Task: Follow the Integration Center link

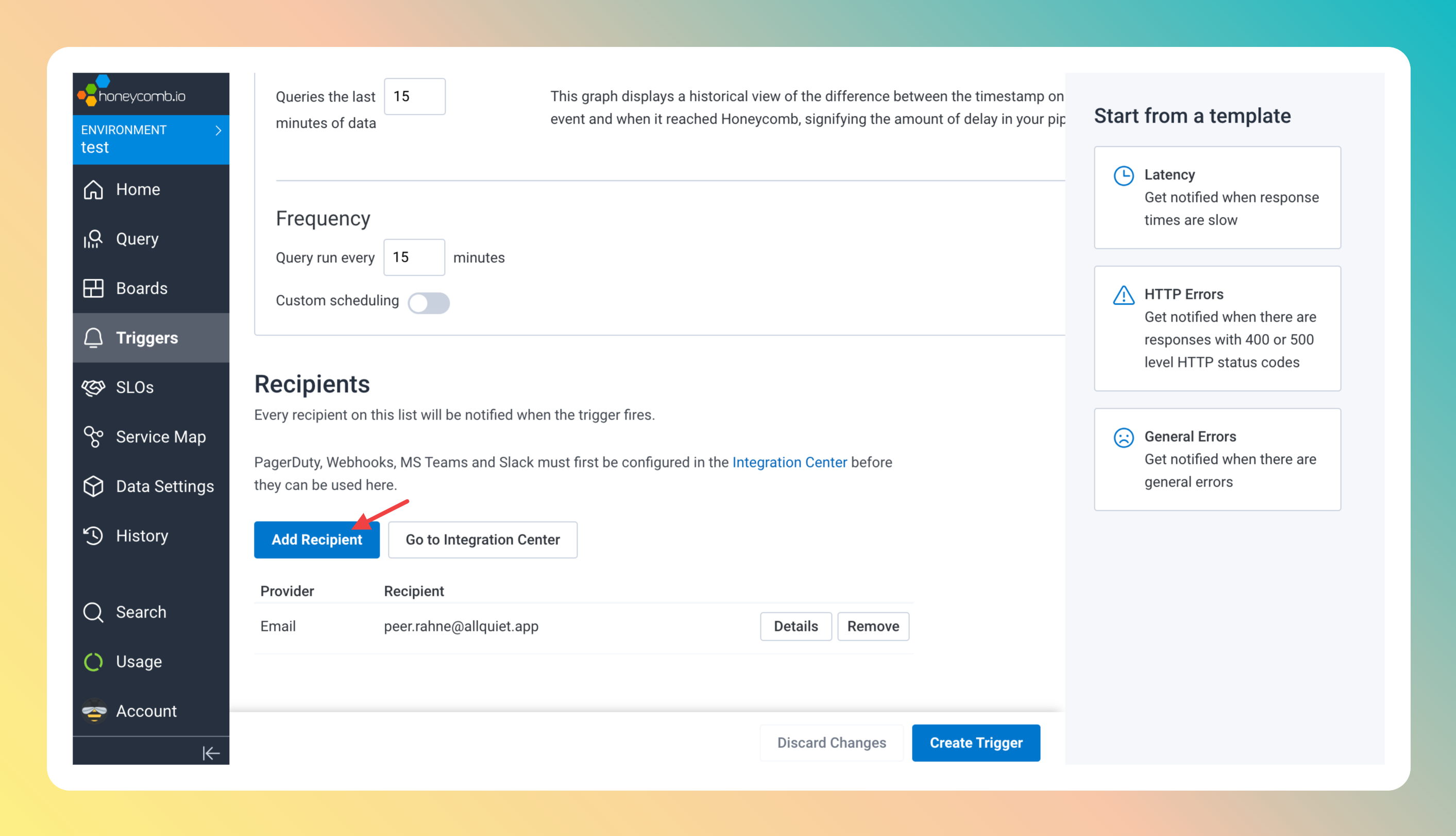Action: click(x=789, y=462)
